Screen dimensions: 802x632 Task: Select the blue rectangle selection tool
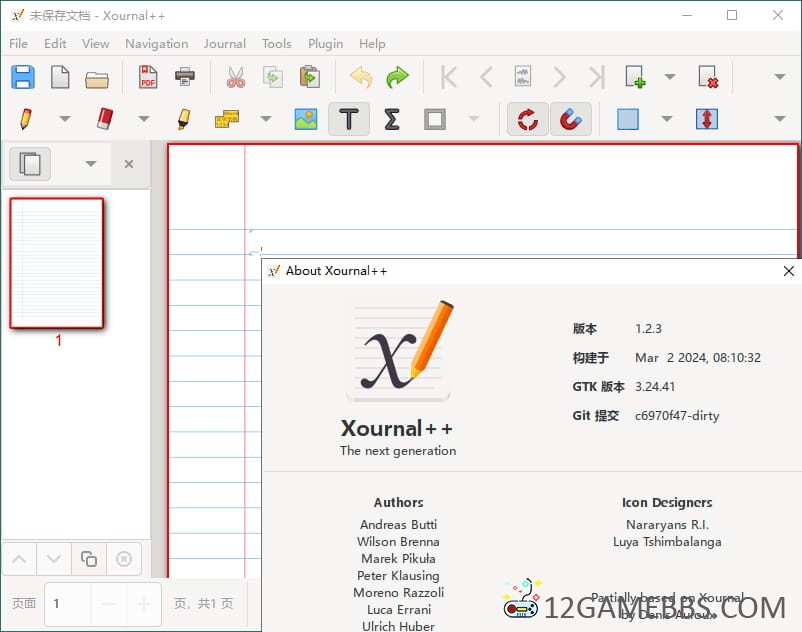pos(628,119)
